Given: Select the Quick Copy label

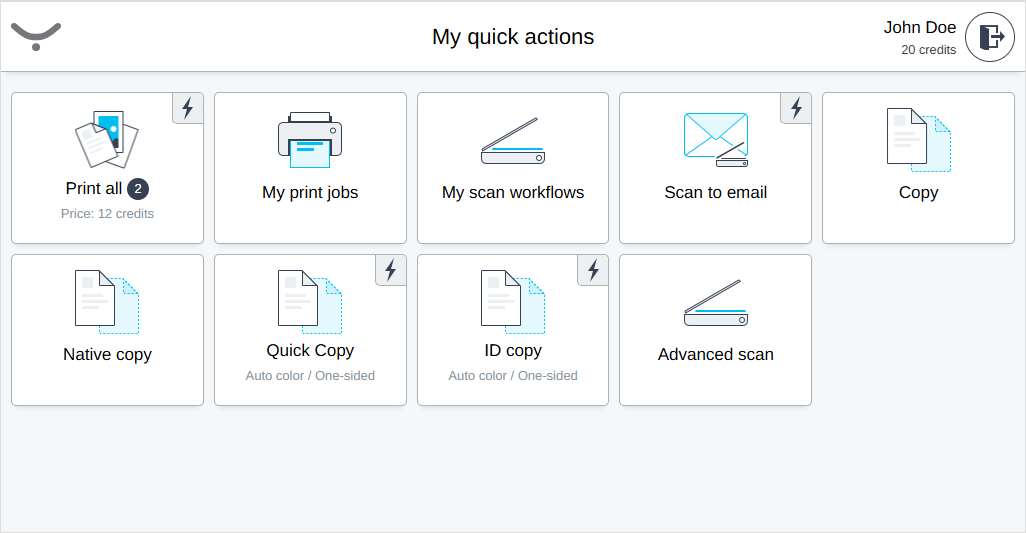Looking at the screenshot, I should click(310, 351).
